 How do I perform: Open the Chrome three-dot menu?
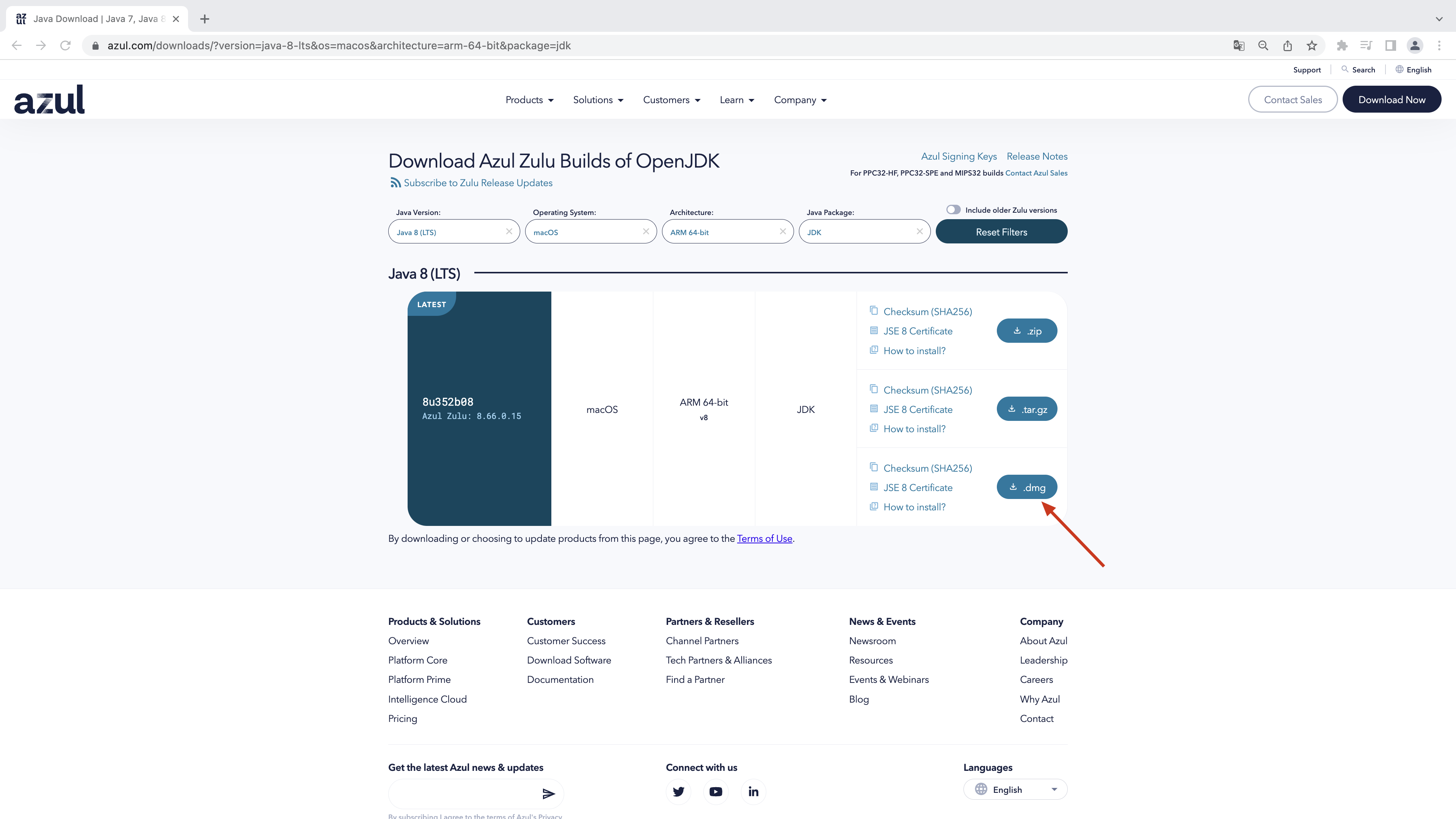coord(1439,45)
